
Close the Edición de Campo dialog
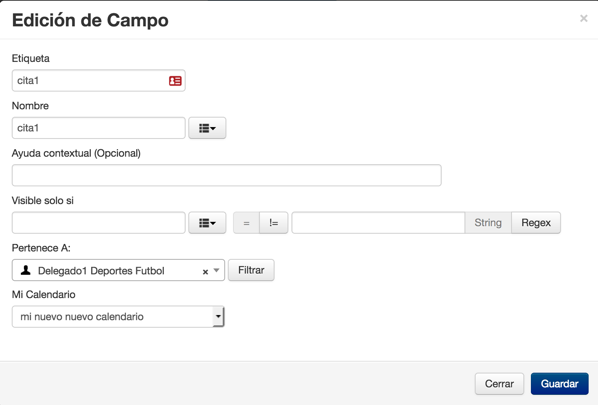584,18
